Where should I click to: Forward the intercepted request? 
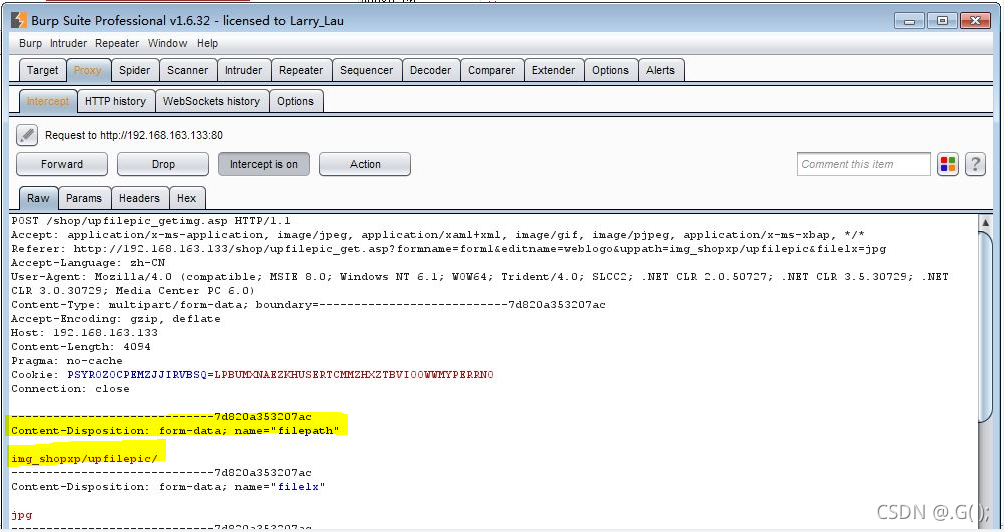pos(61,164)
